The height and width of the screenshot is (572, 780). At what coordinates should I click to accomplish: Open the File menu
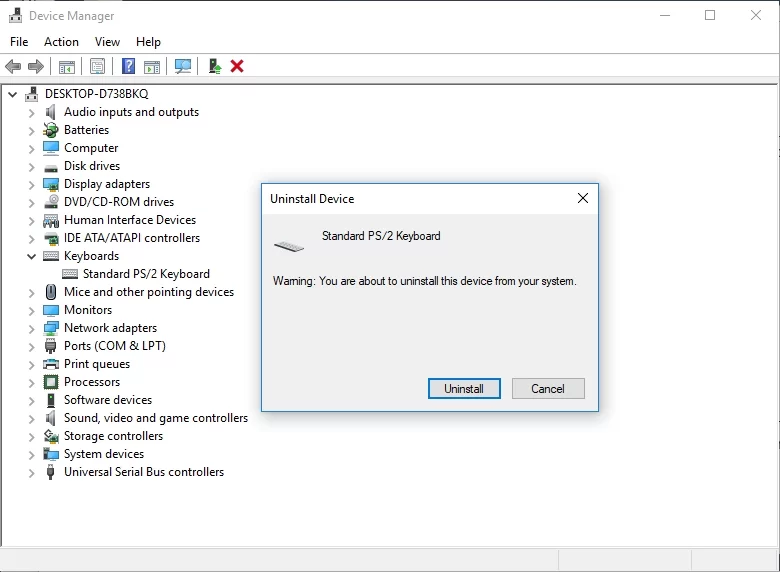[x=19, y=42]
